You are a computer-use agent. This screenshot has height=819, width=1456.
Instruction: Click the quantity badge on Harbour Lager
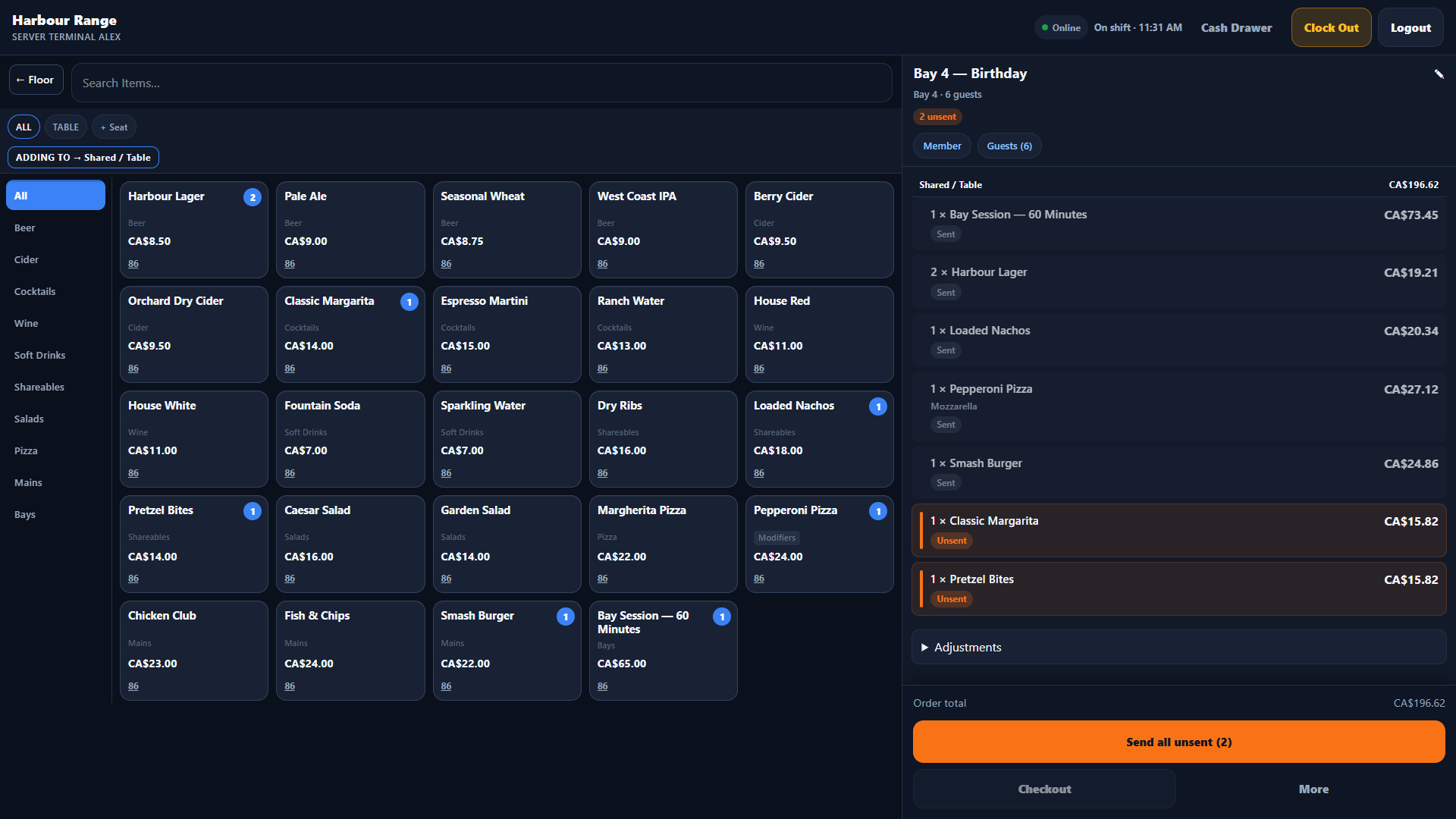tap(253, 197)
